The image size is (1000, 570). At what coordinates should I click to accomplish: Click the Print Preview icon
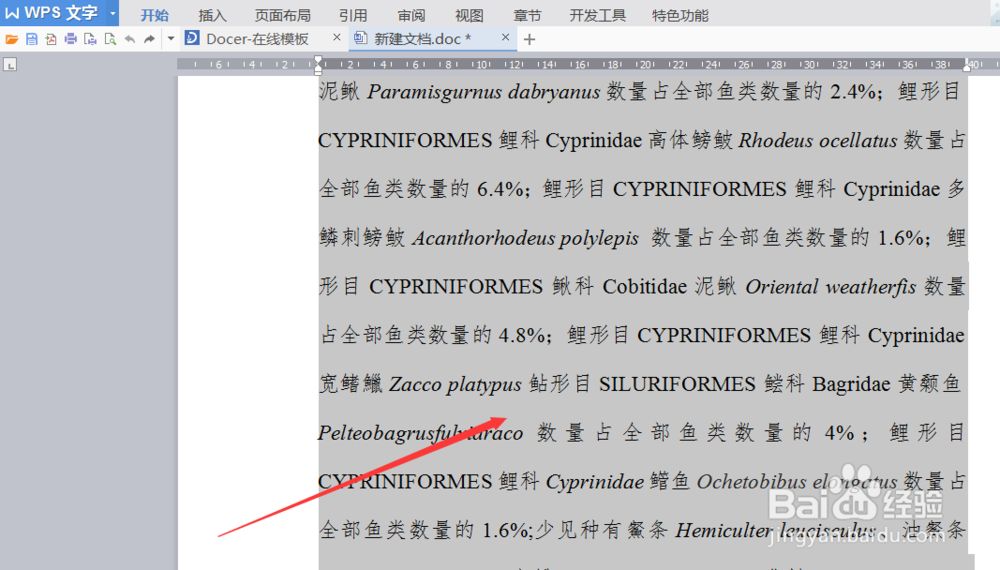[x=91, y=40]
